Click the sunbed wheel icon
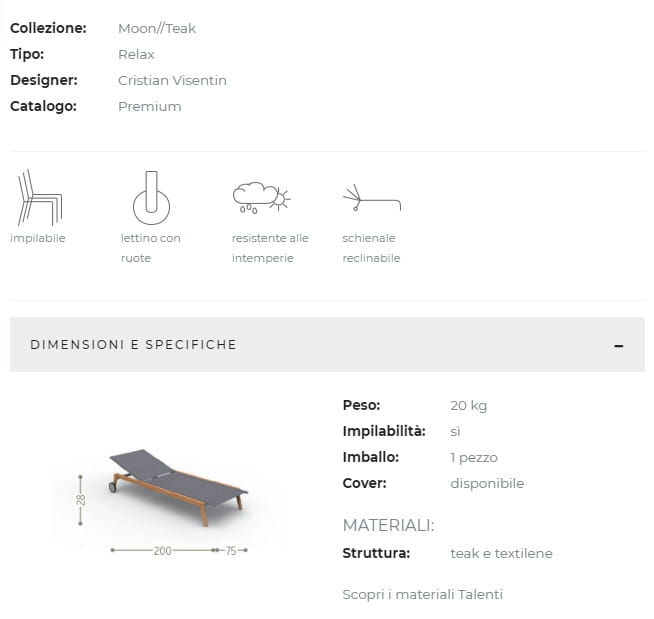 tap(151, 198)
